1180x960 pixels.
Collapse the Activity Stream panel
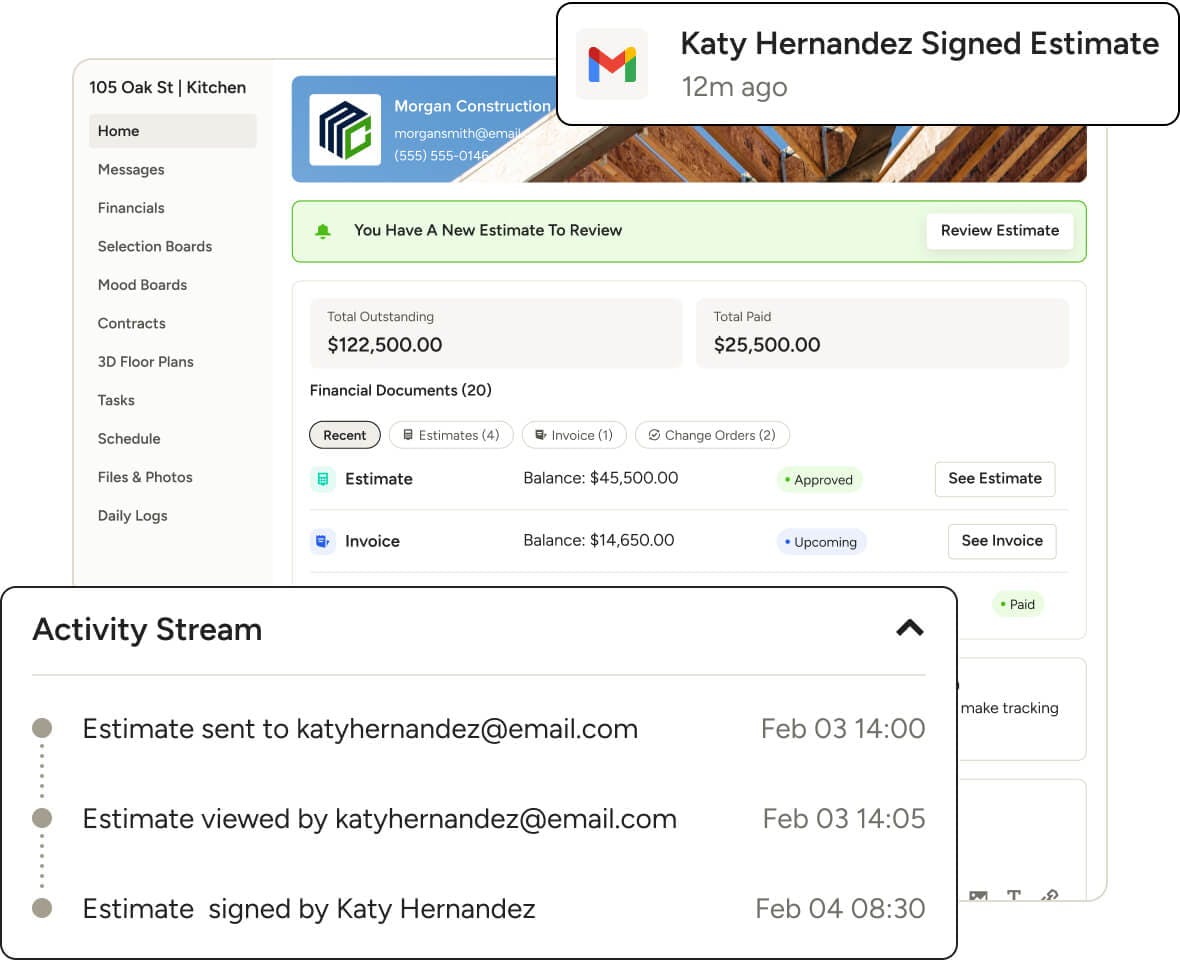pyautogui.click(x=909, y=628)
